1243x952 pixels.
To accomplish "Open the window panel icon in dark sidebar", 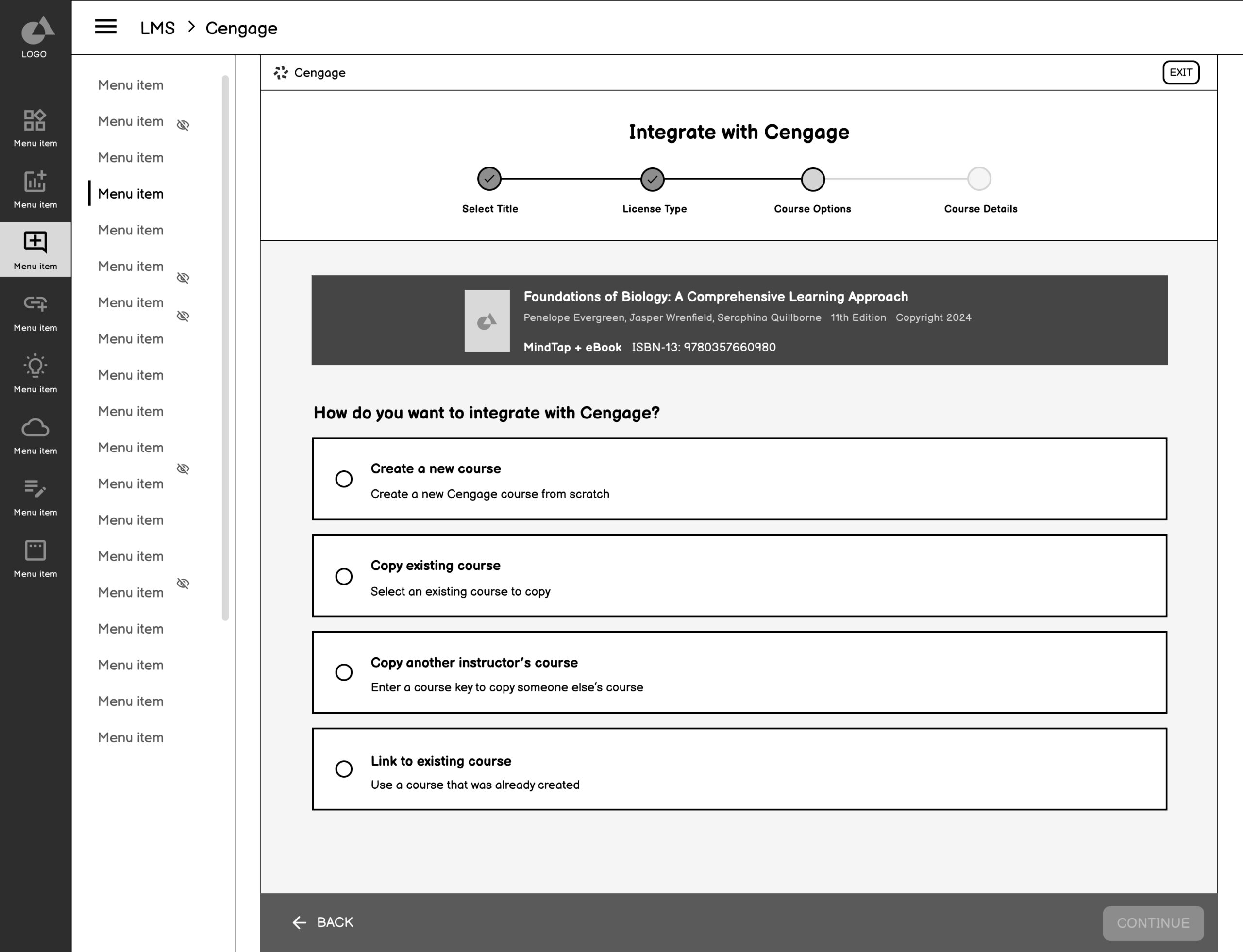I will tap(34, 550).
